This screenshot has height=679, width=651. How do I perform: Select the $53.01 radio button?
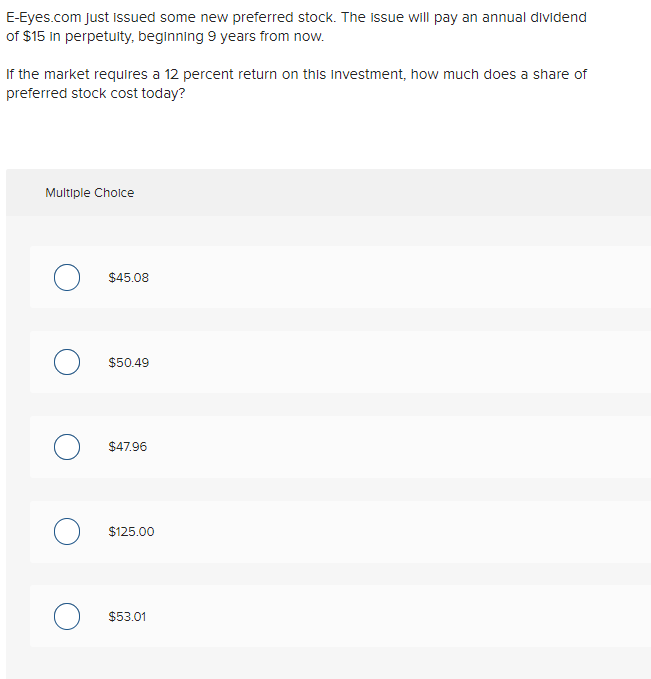tap(67, 617)
